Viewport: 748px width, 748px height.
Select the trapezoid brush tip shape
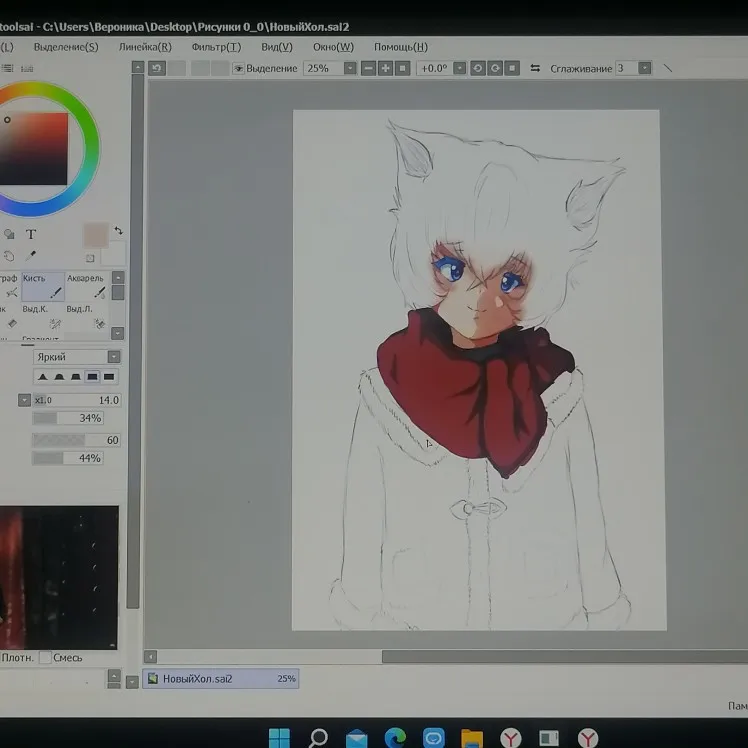click(x=75, y=376)
